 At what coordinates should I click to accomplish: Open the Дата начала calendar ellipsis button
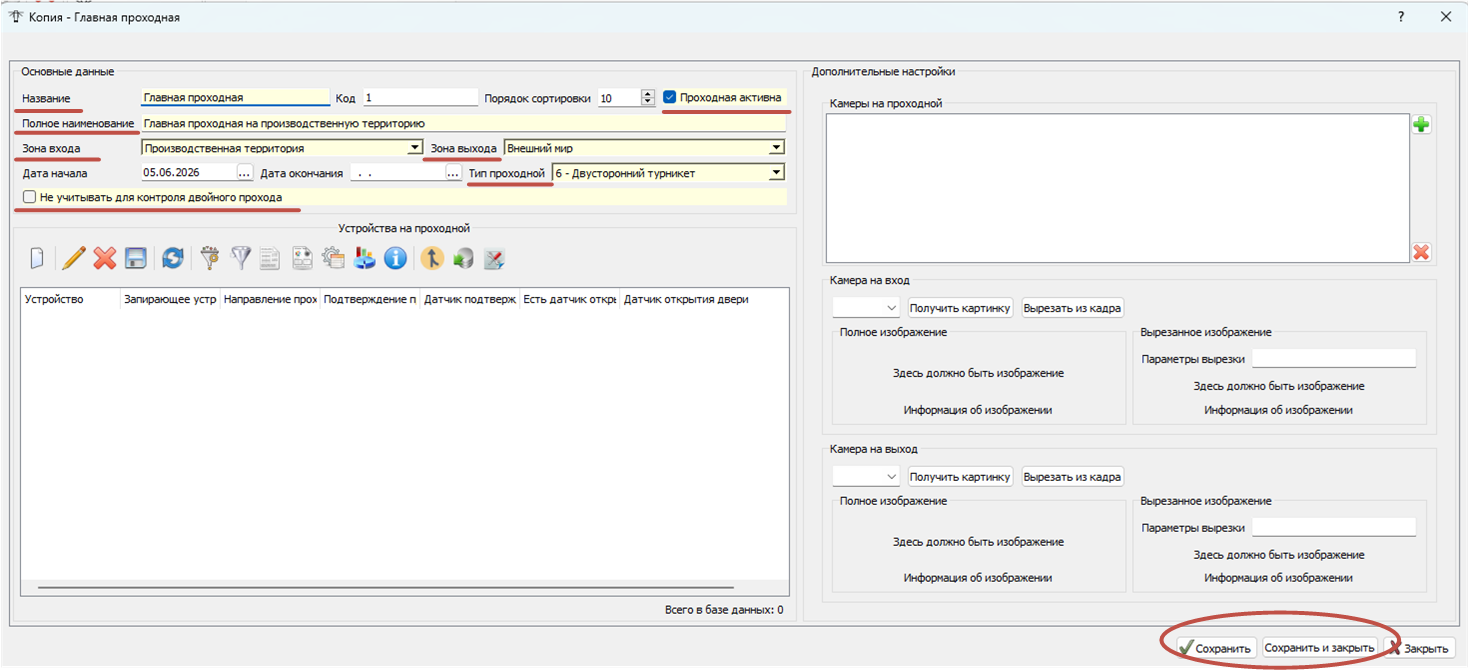click(244, 173)
